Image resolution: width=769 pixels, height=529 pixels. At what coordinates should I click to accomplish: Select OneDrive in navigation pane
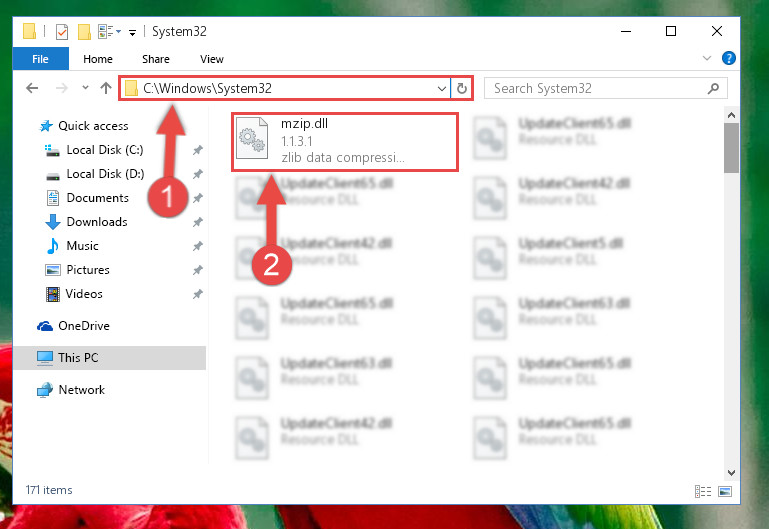[x=73, y=326]
